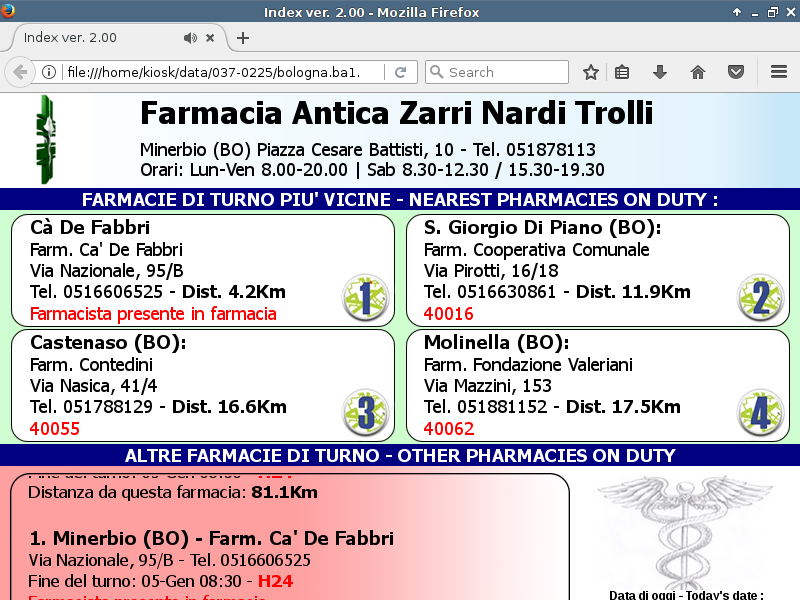Click the numbered badge 2 for S. Giorgio Di Piano
This screenshot has height=600, width=800.
pos(759,298)
